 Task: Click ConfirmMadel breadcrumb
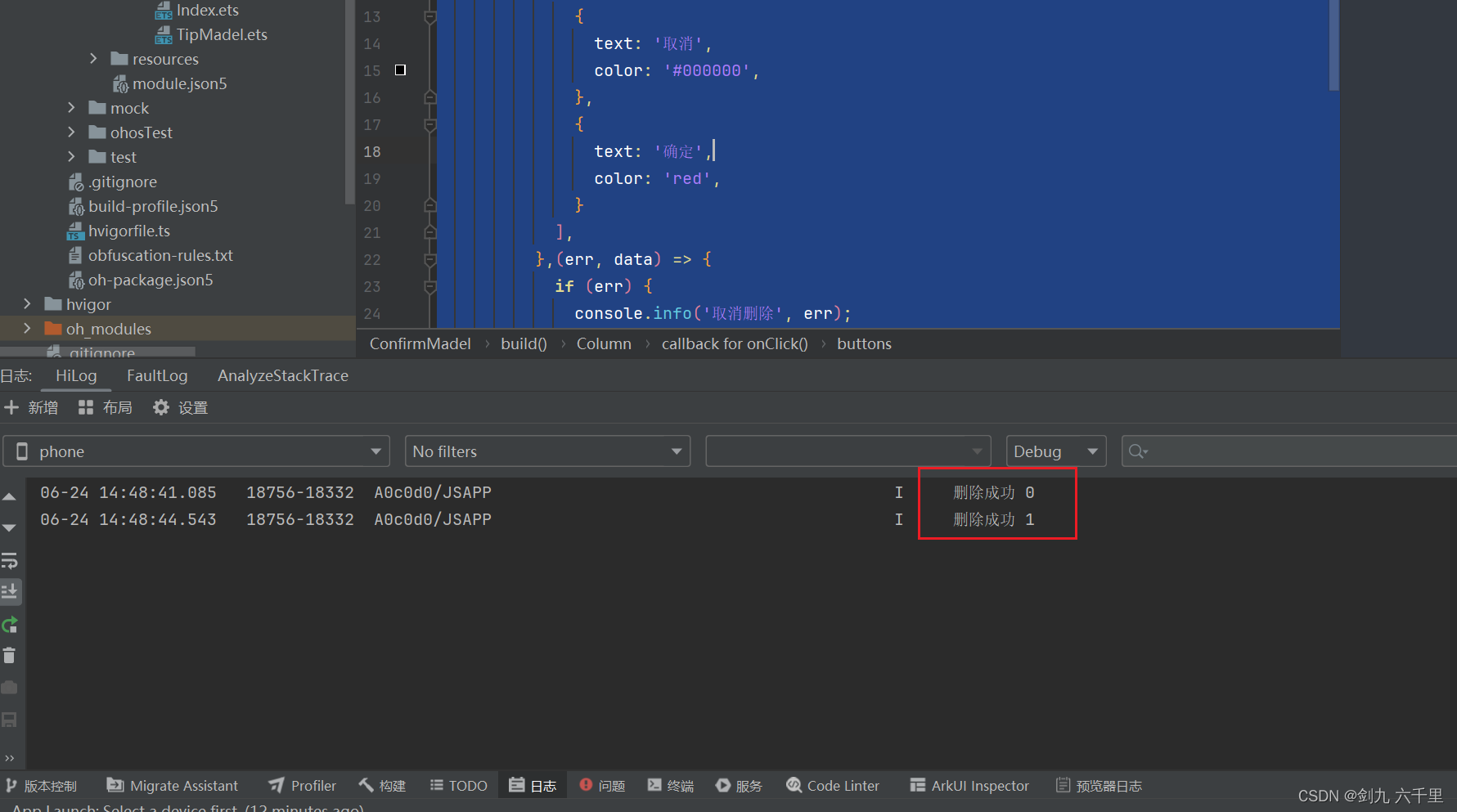pos(420,343)
